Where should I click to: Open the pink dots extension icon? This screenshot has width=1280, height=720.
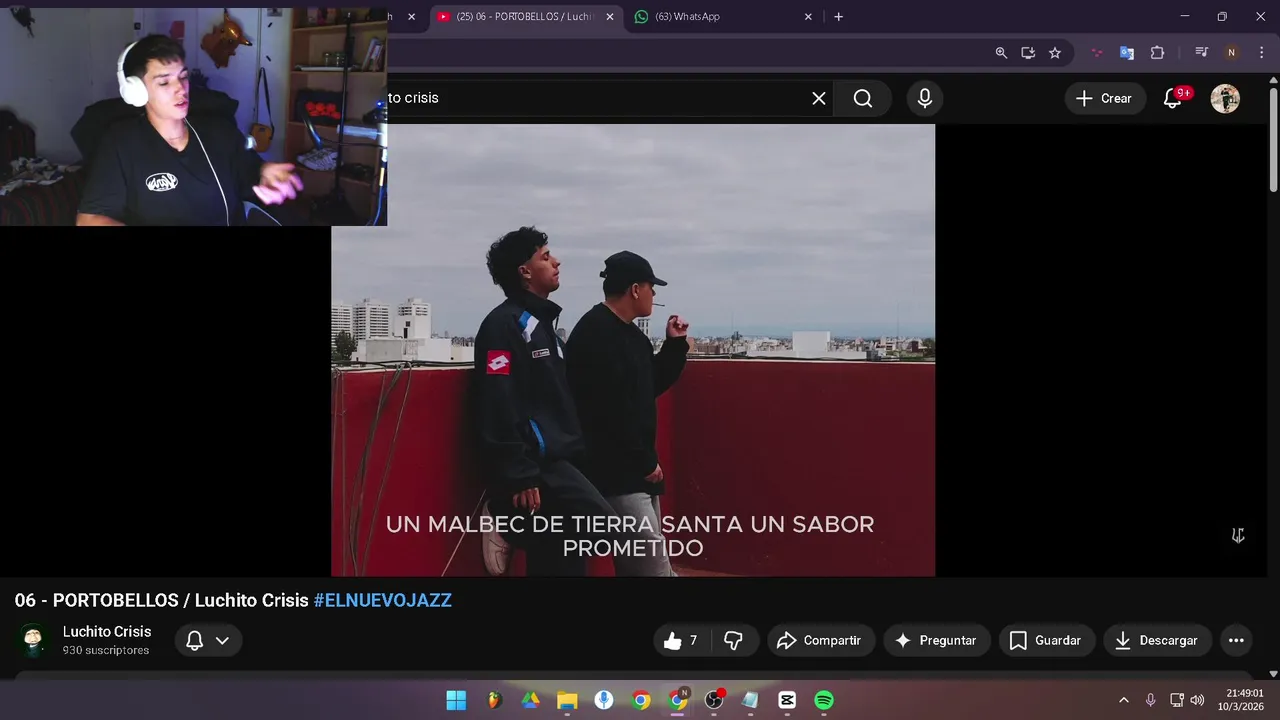tap(1097, 53)
